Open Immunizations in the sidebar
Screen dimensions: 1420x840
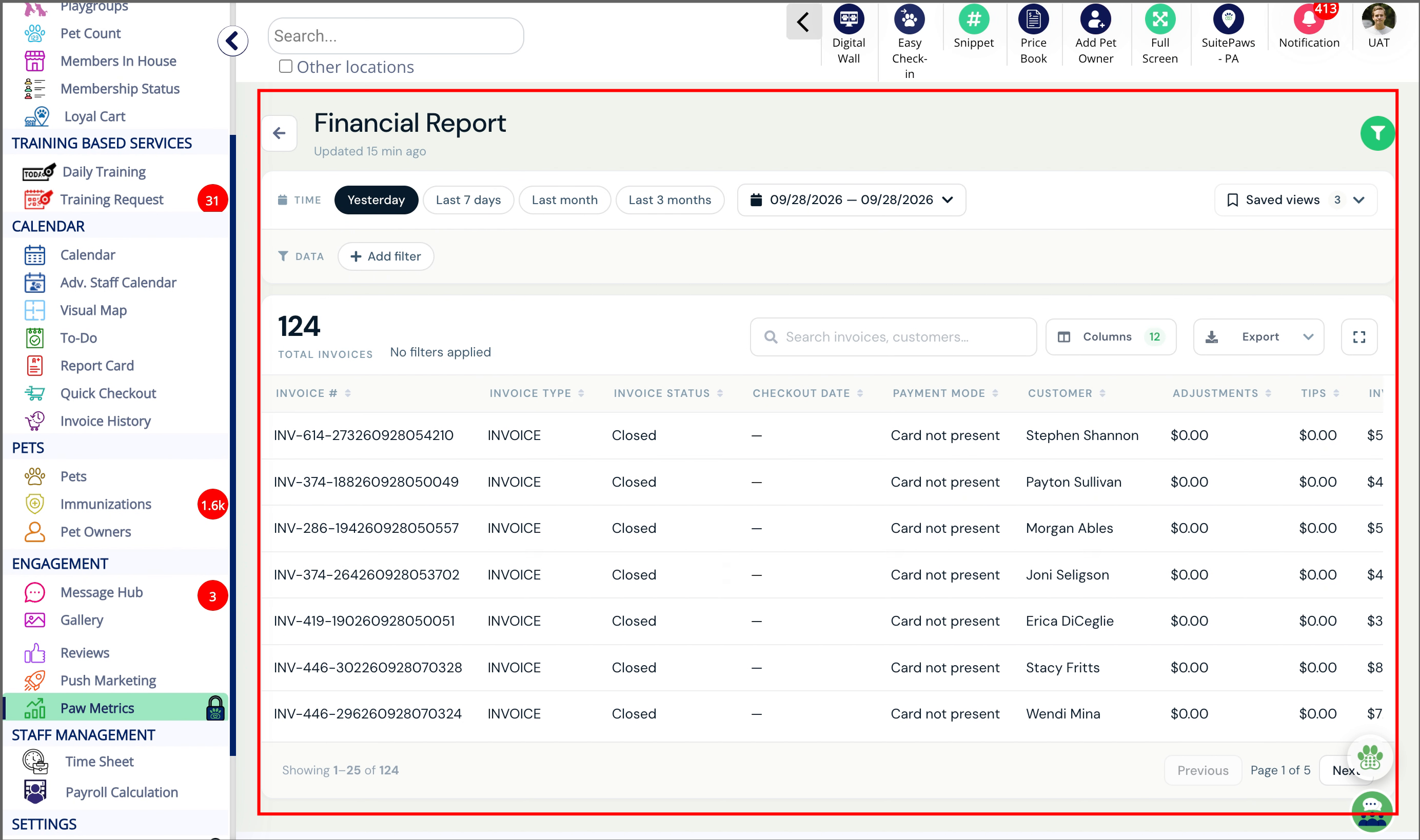[x=105, y=504]
